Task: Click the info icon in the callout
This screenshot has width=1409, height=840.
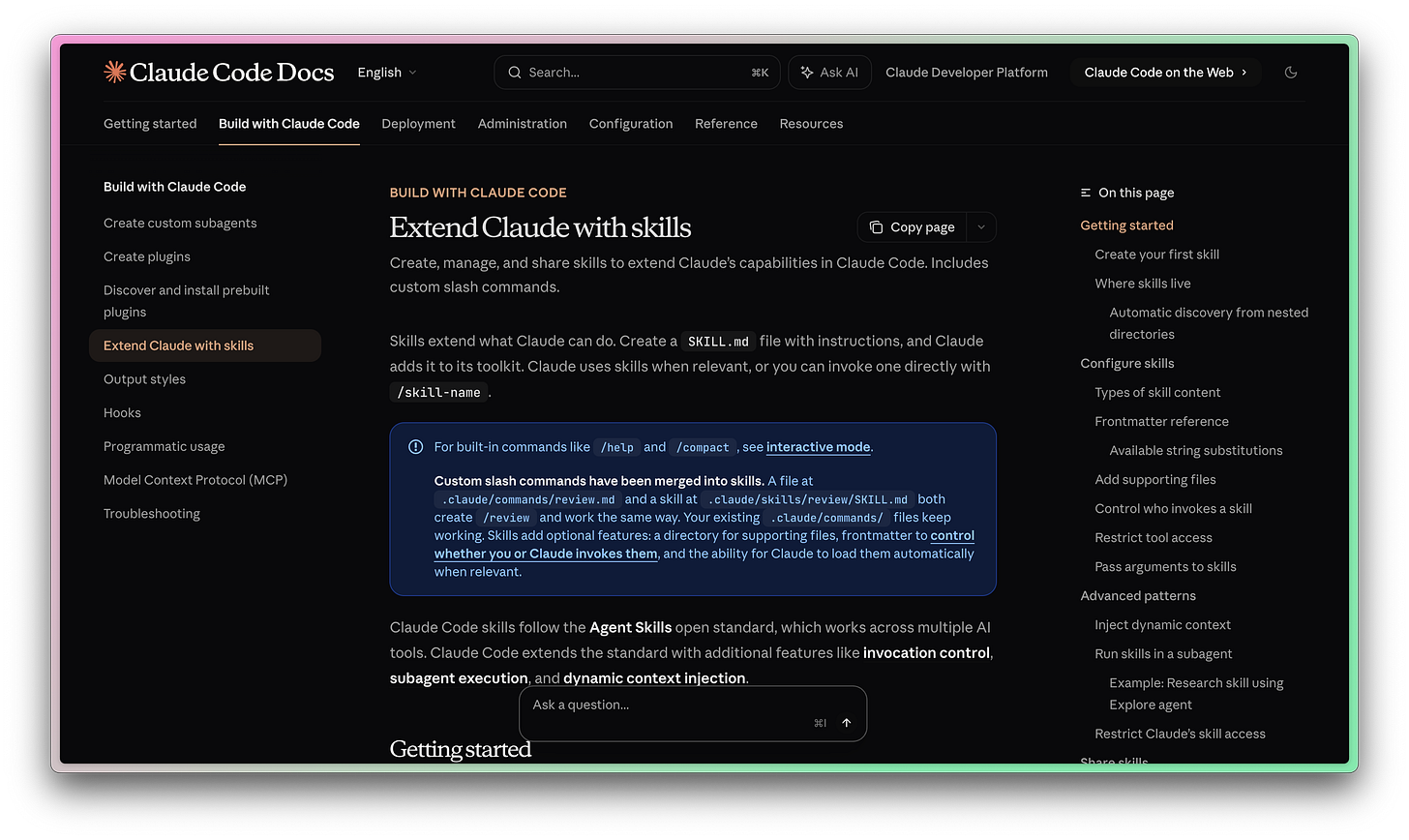Action: click(x=416, y=447)
